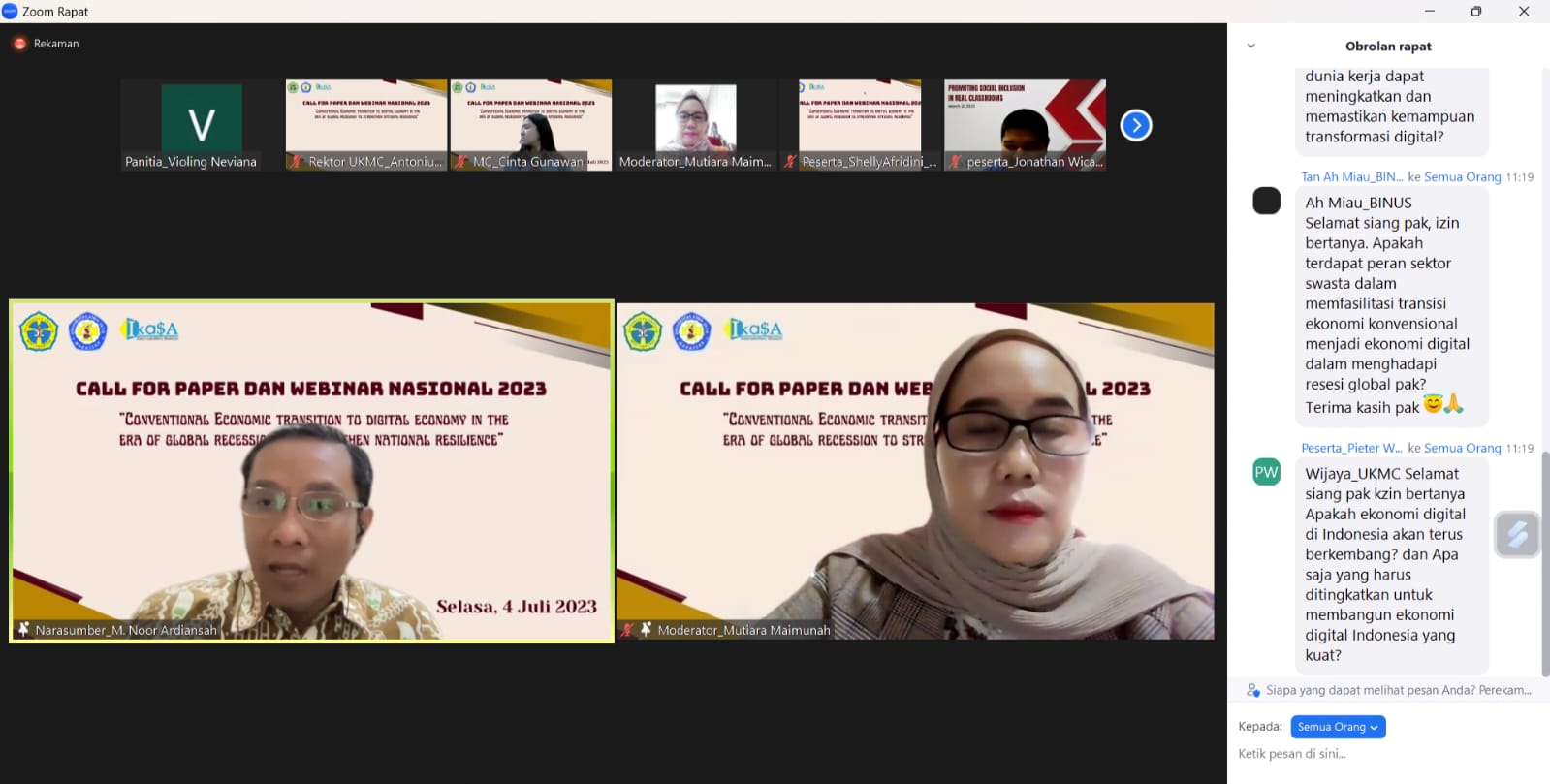Click pin icon on Moderator_Mutiara large video
The height and width of the screenshot is (784, 1550).
click(646, 630)
